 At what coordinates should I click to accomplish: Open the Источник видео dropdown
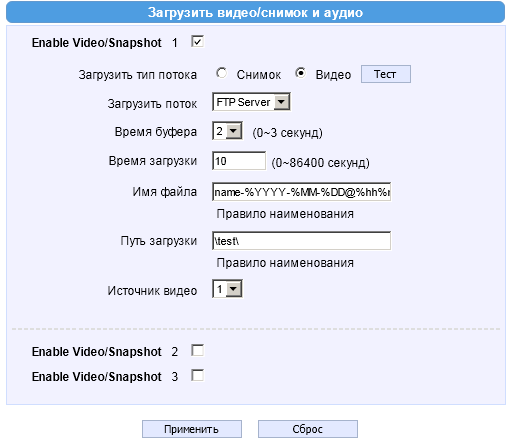pos(227,289)
